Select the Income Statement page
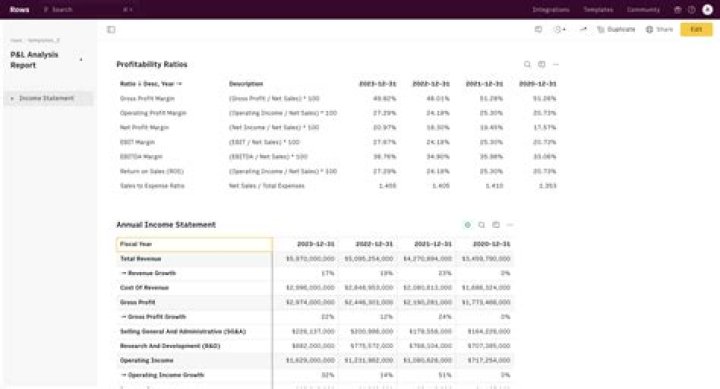 coord(48,98)
